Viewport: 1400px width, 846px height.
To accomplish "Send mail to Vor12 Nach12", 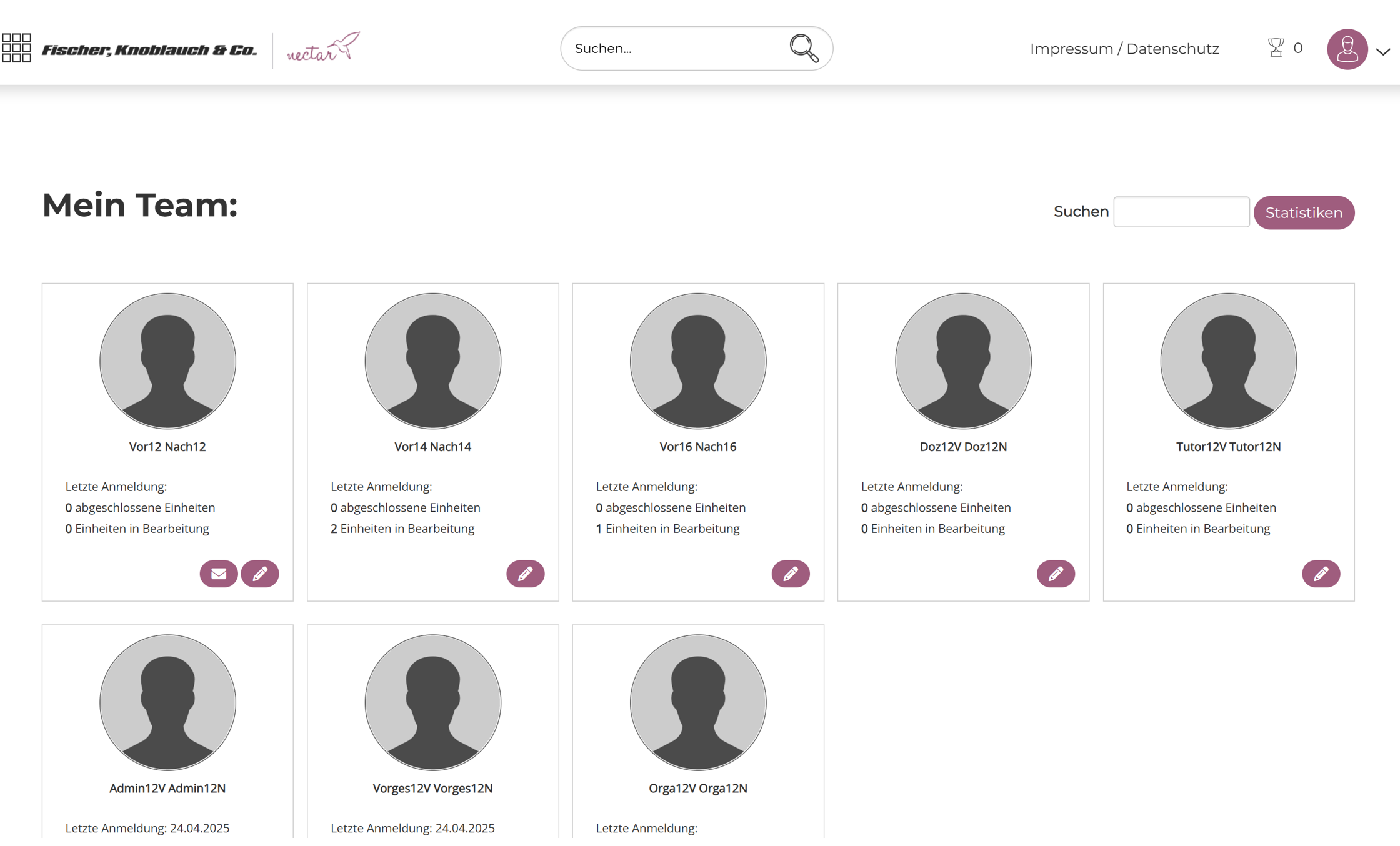I will click(219, 574).
